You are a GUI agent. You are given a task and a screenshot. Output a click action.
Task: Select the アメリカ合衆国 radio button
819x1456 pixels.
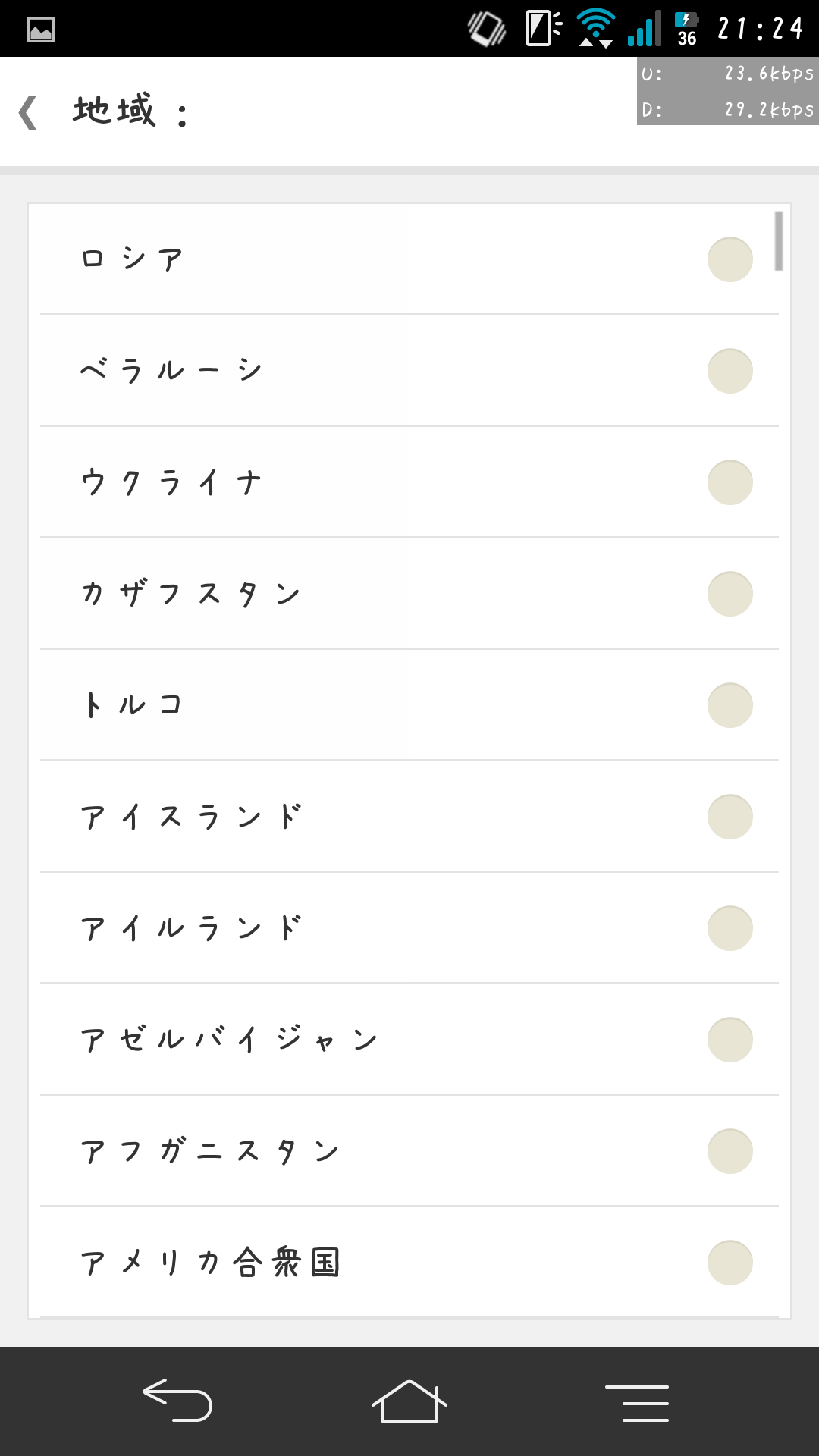730,1263
